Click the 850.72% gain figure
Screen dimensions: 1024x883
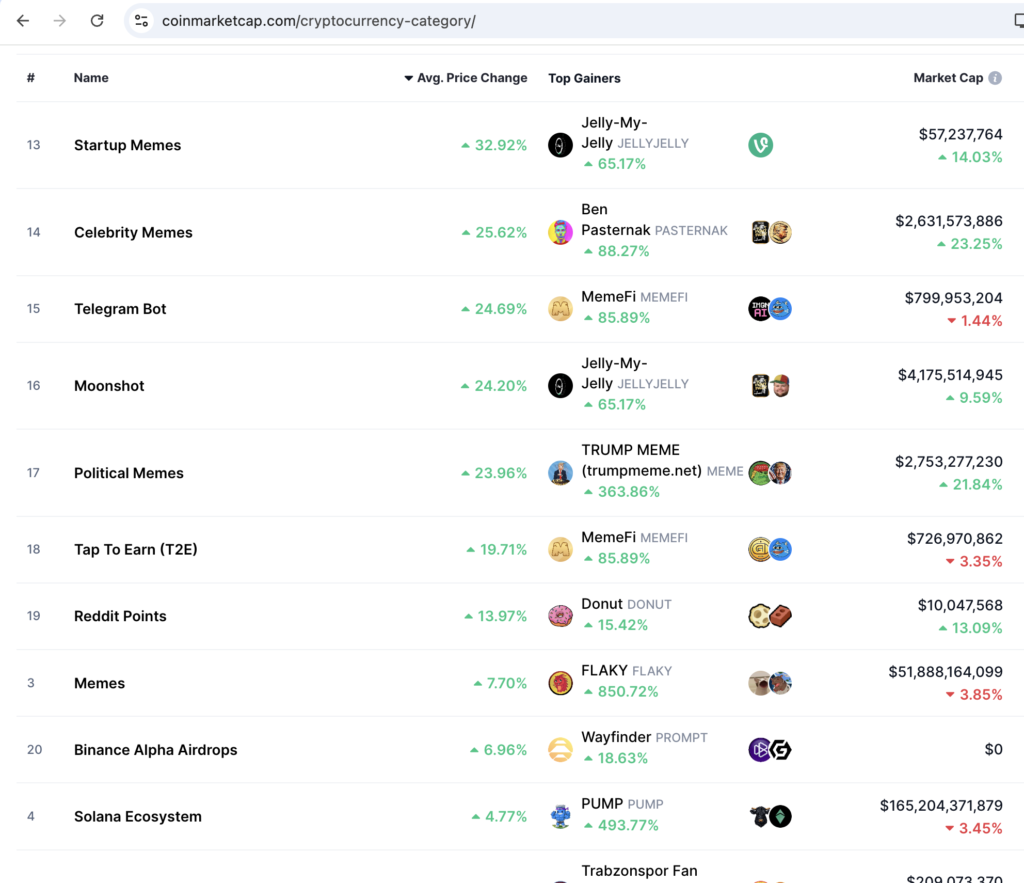pos(621,692)
